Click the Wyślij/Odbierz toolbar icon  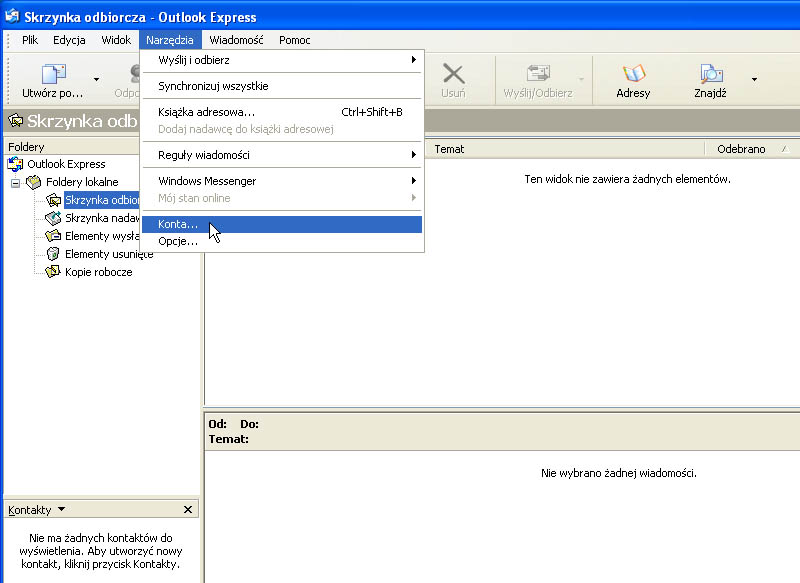pos(538,73)
